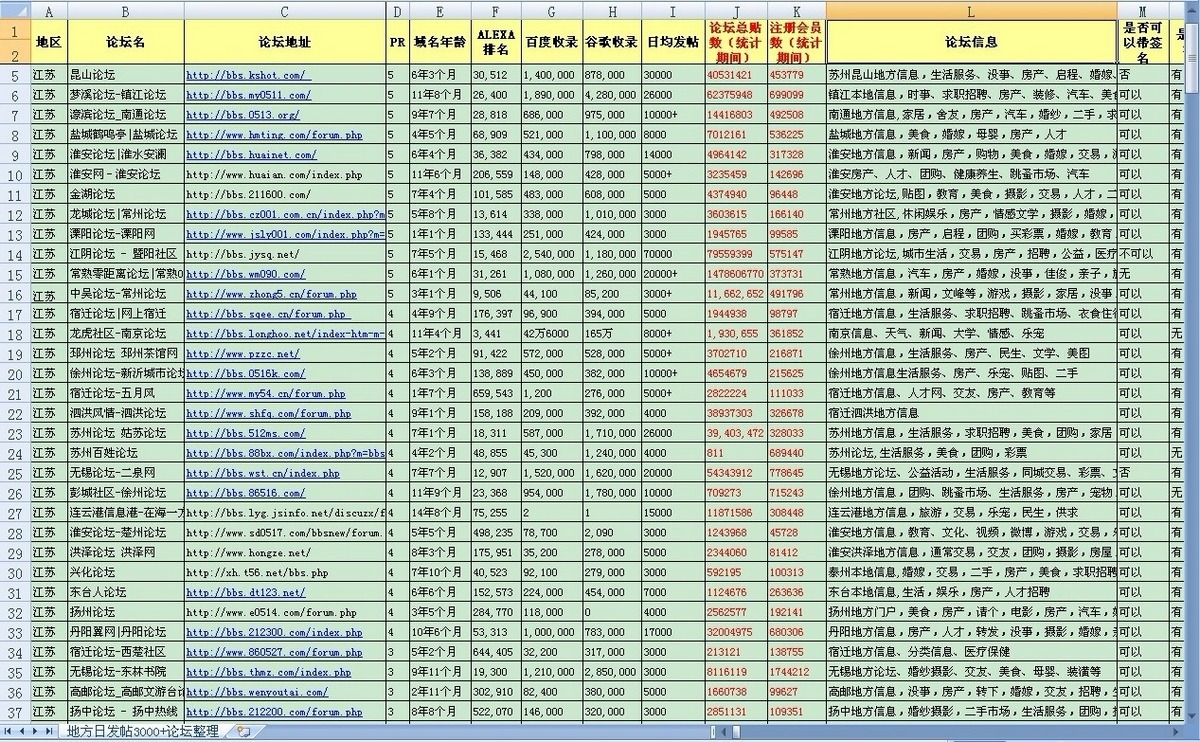The image size is (1200, 742).
Task: Select Baidu index cell 42万6000
Action: click(551, 334)
